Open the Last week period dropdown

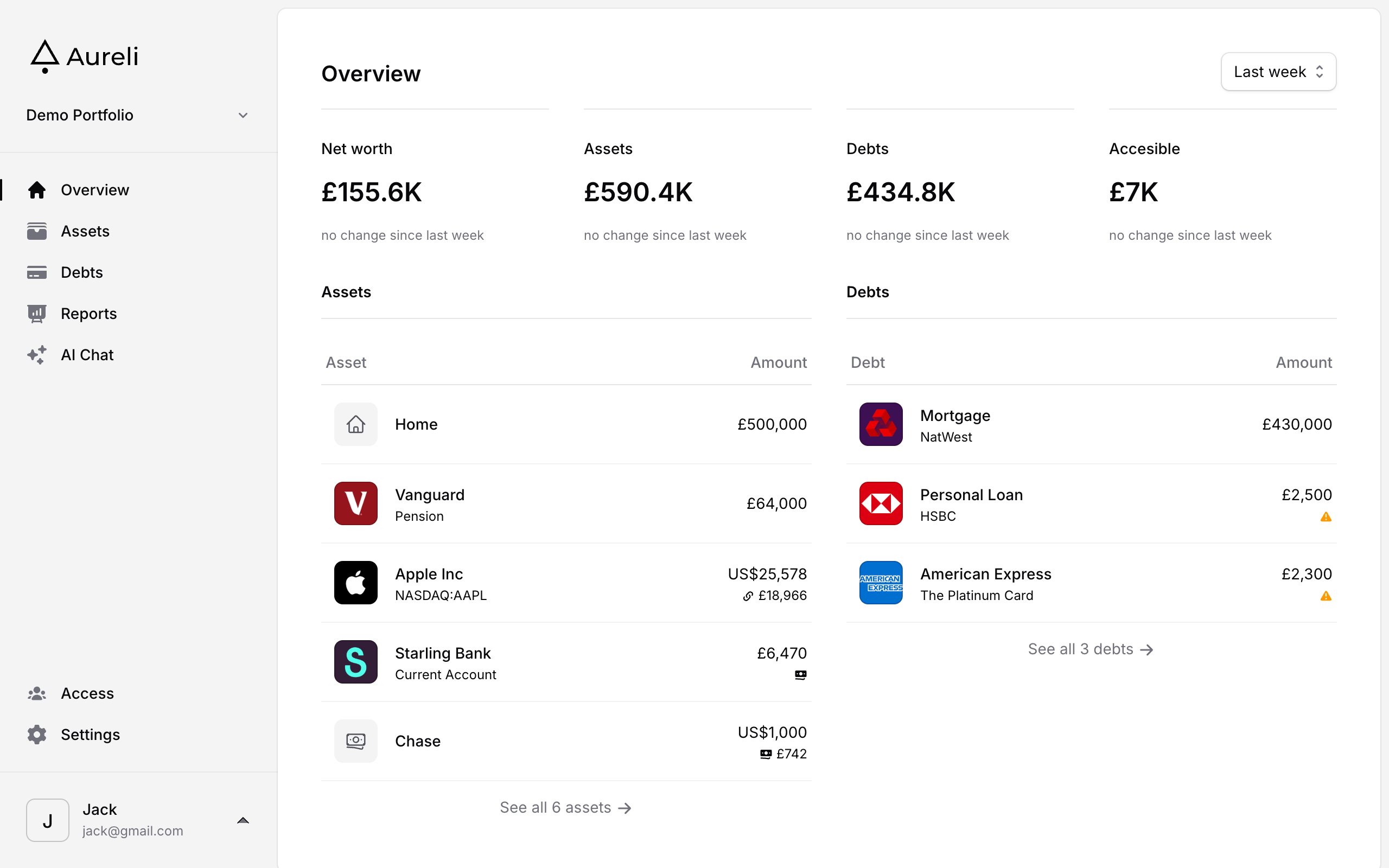1278,72
